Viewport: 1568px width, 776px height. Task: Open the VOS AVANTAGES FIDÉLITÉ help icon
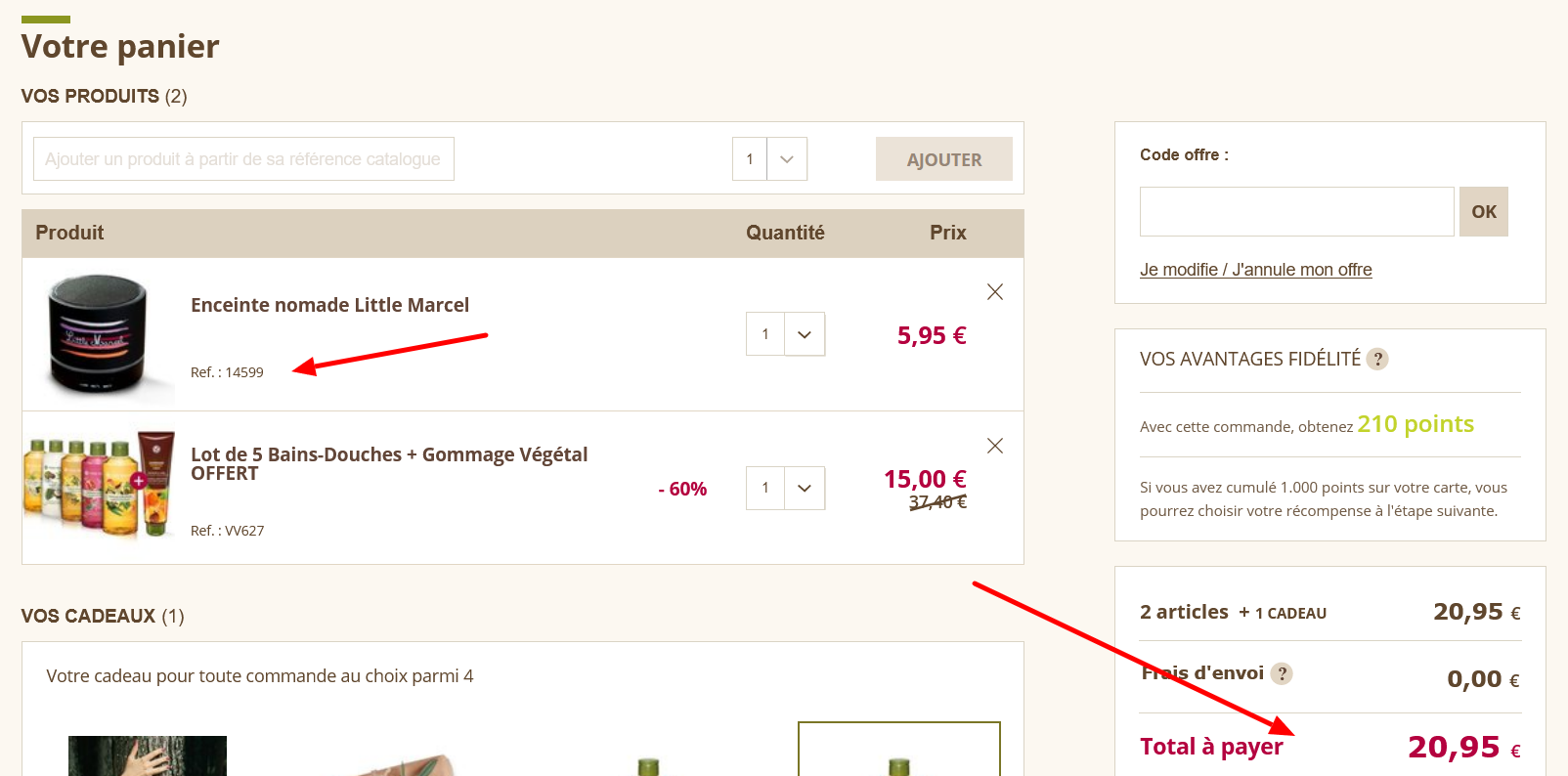point(1378,359)
